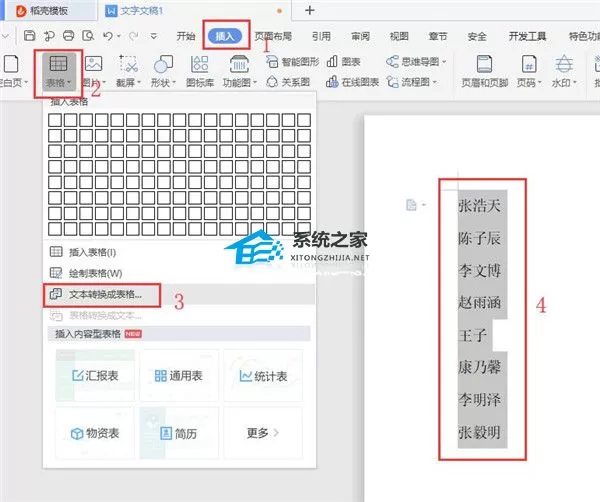Viewport: 600px width, 502px height.
Task: Expand the 思维导图 dropdown arrow
Action: 445,62
